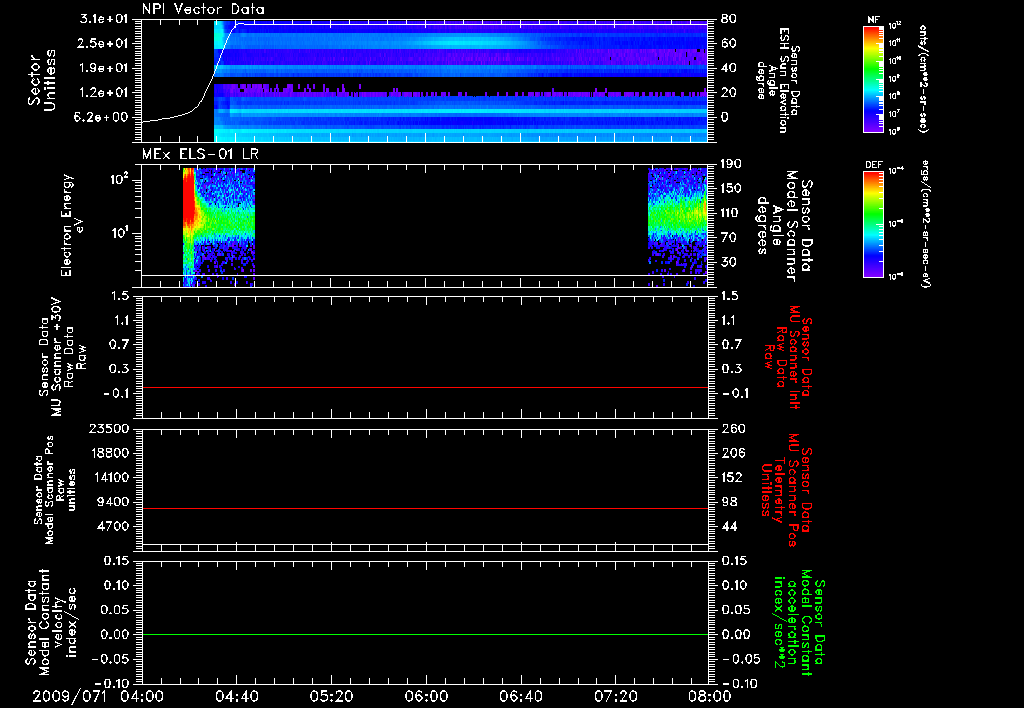Select the 'NPI Vector Data' panel title
The width and height of the screenshot is (1024, 708).
[203, 9]
